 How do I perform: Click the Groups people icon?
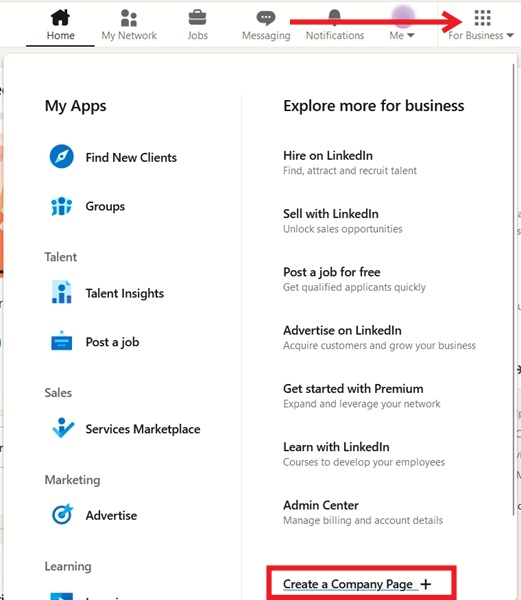pyautogui.click(x=61, y=206)
